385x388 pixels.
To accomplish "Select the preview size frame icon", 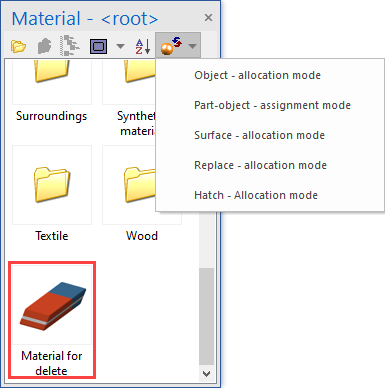I will (98, 46).
